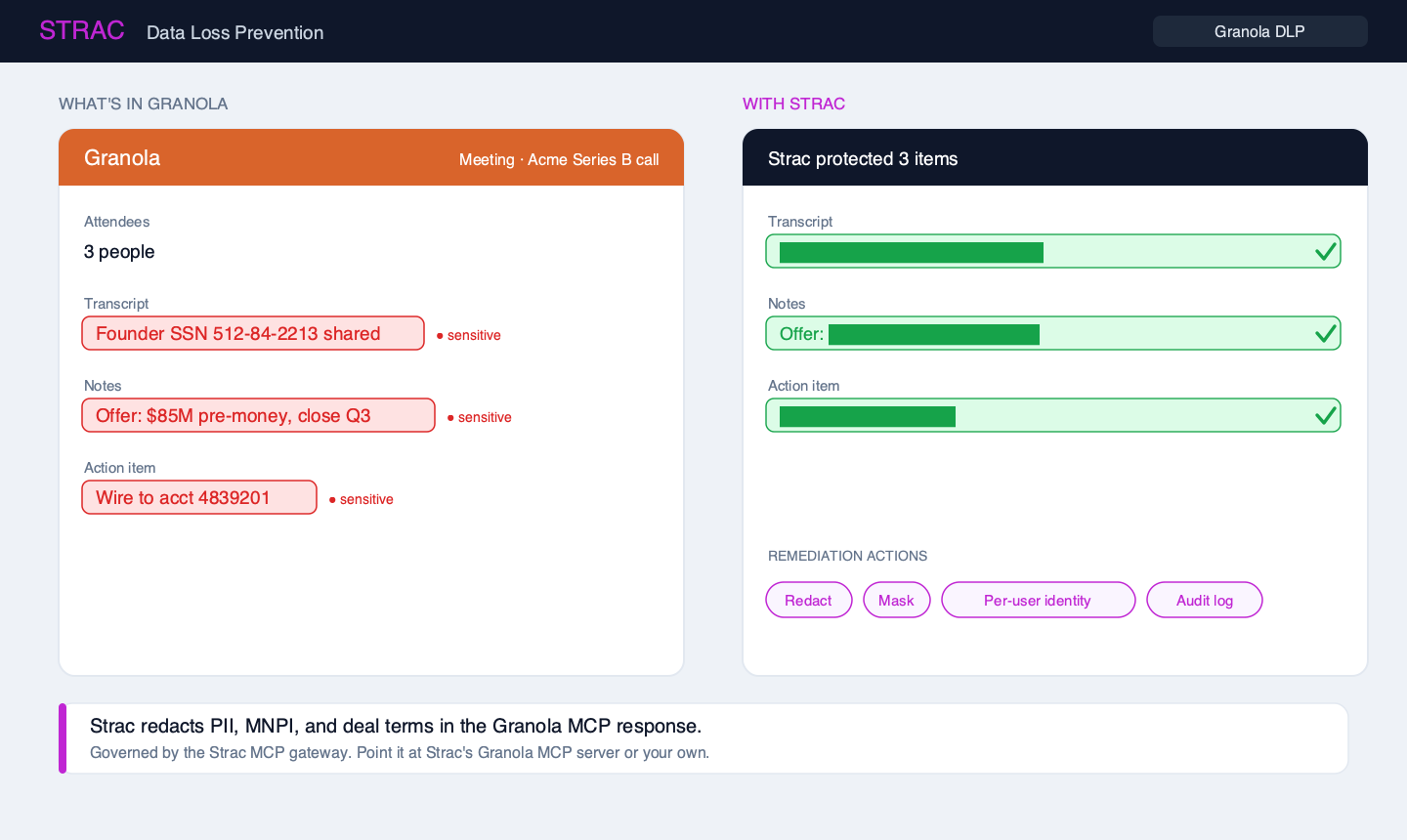Click the 'Data Loss Prevention' header text

point(234,32)
